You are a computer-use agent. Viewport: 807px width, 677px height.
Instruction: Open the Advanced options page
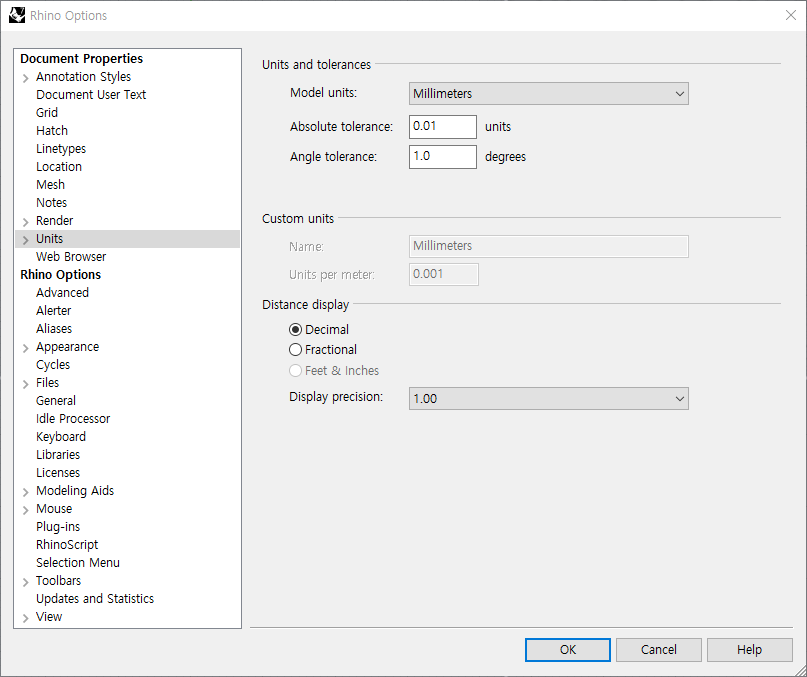click(62, 293)
